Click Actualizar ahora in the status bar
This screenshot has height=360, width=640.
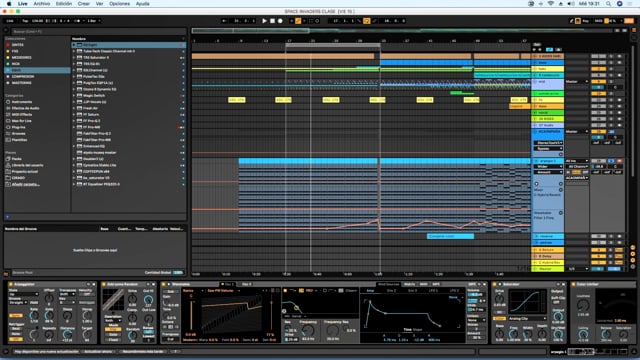pyautogui.click(x=98, y=351)
